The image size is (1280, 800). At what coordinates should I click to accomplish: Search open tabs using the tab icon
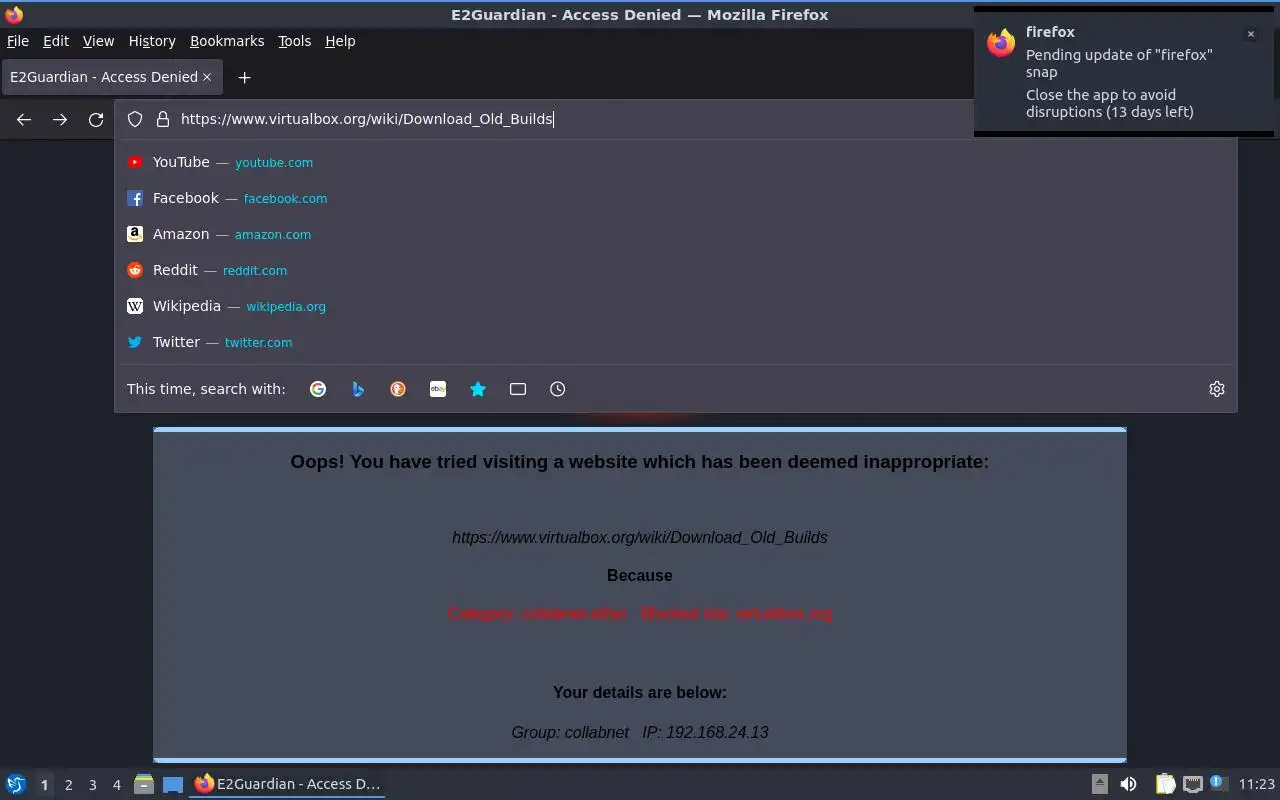(518, 389)
